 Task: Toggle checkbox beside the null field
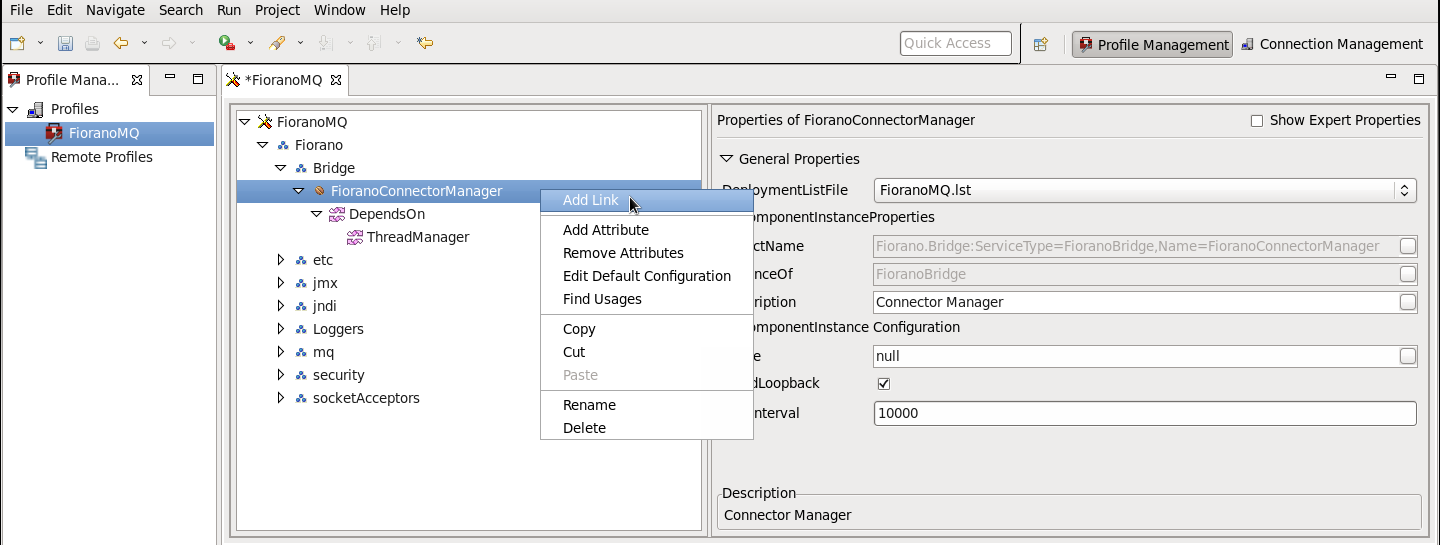[x=1407, y=356]
